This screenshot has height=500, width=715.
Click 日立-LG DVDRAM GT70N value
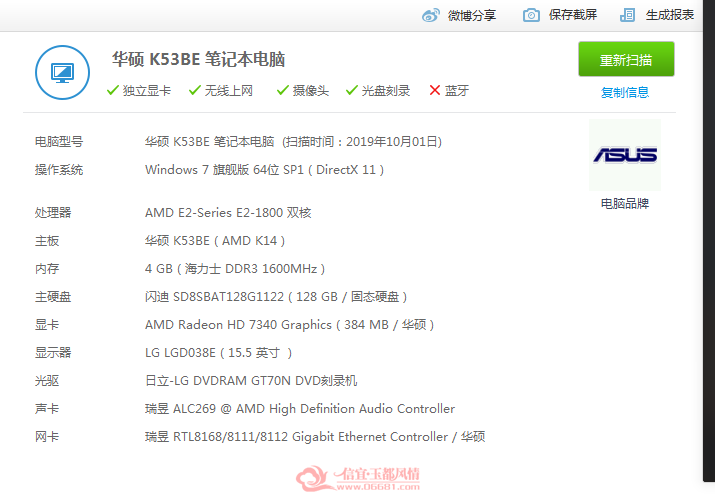tap(251, 381)
